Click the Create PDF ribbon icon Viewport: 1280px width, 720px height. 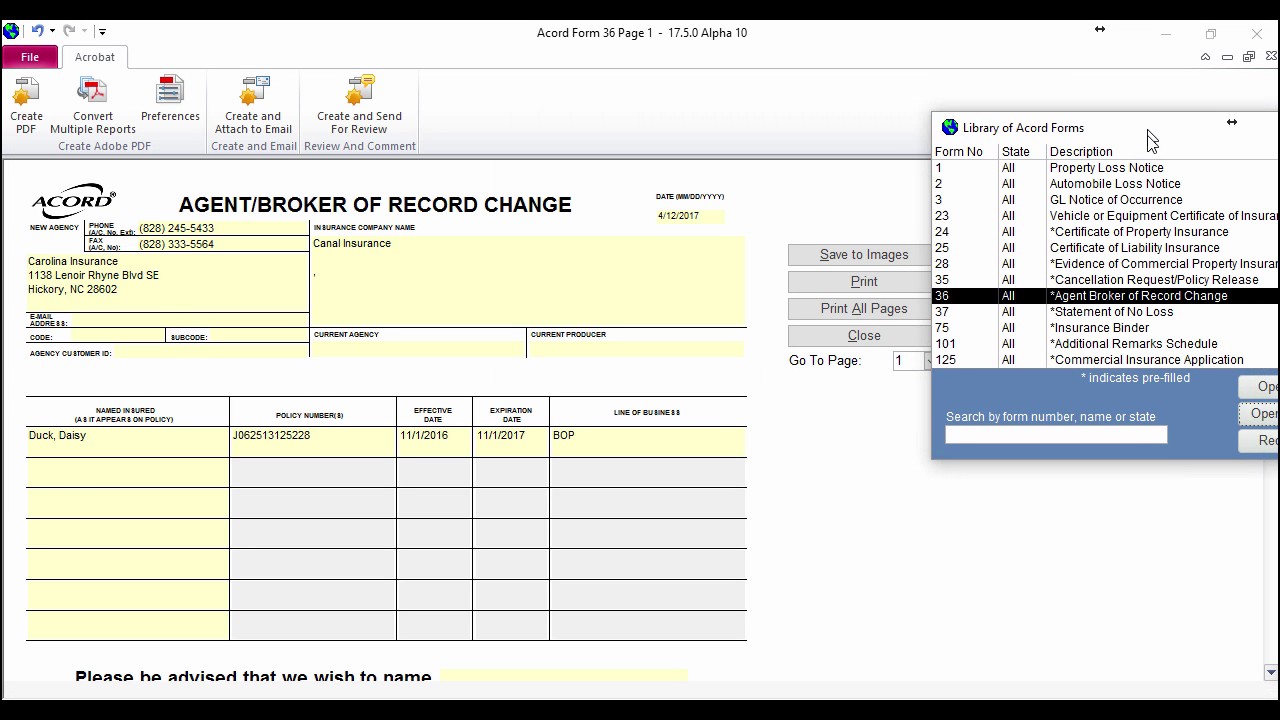[x=26, y=105]
